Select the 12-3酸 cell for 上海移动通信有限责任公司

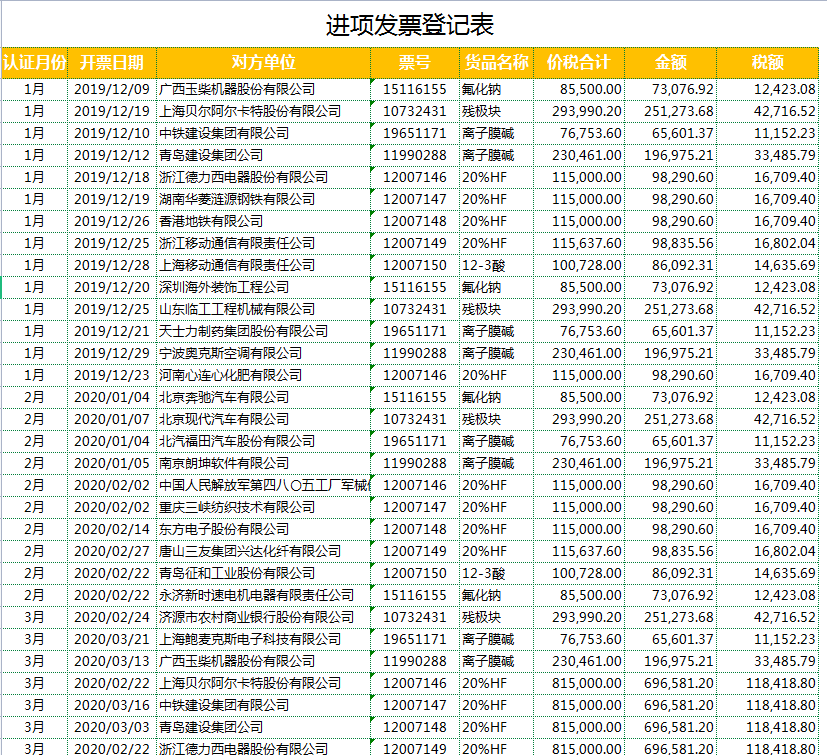tap(495, 264)
